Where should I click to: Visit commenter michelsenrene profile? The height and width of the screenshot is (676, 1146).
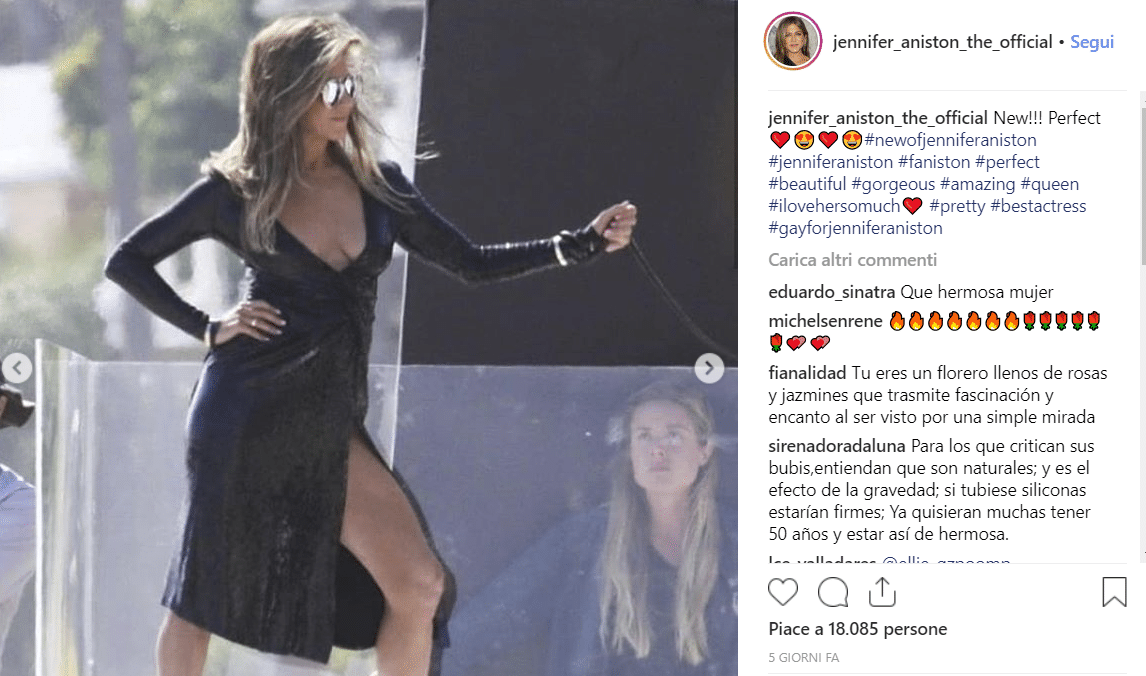coord(825,321)
